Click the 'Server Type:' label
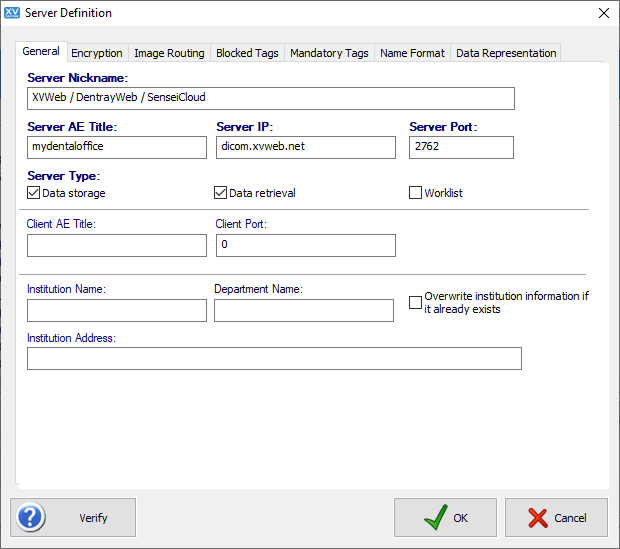 [x=64, y=176]
